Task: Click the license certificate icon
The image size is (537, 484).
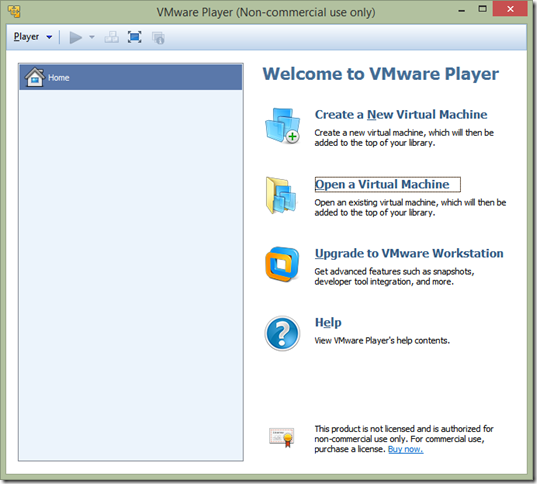Action: (x=282, y=437)
